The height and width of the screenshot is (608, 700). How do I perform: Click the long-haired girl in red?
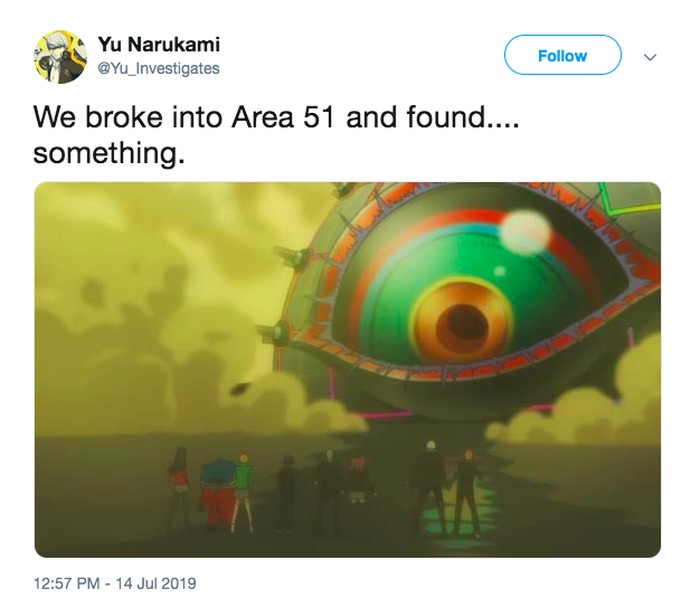coord(179,487)
